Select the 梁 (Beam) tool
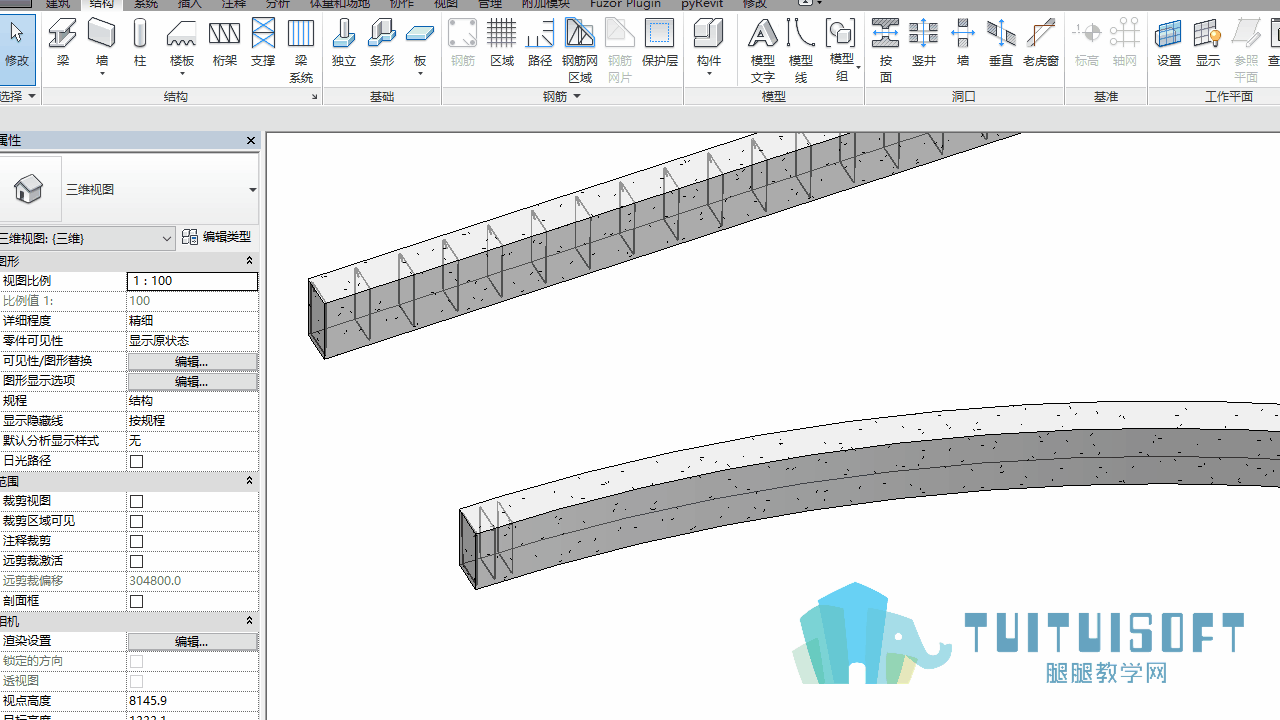The image size is (1280, 720). pos(63,42)
